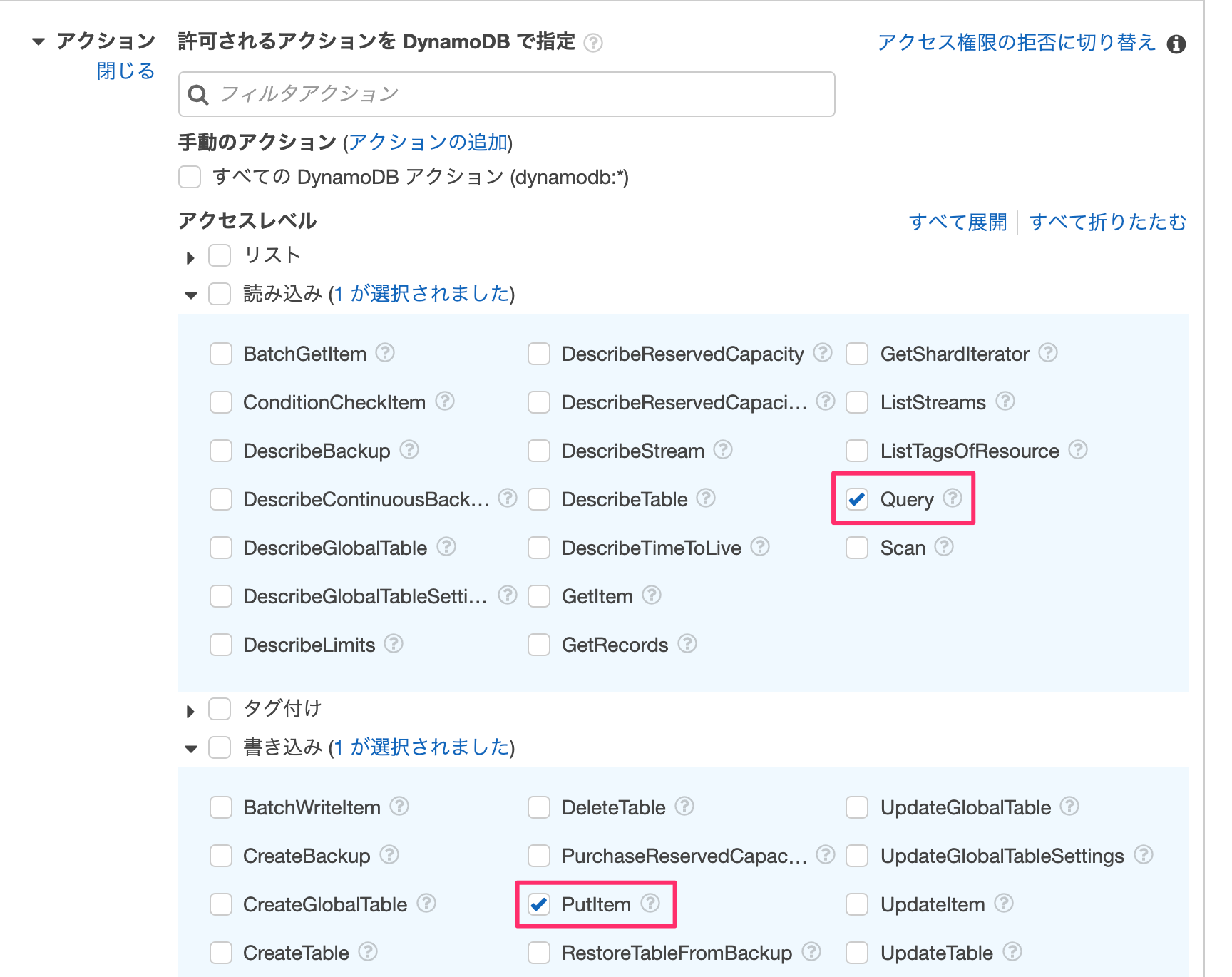
Task: Click the help icon beside UpdateGlobalTable
Action: (x=1069, y=807)
